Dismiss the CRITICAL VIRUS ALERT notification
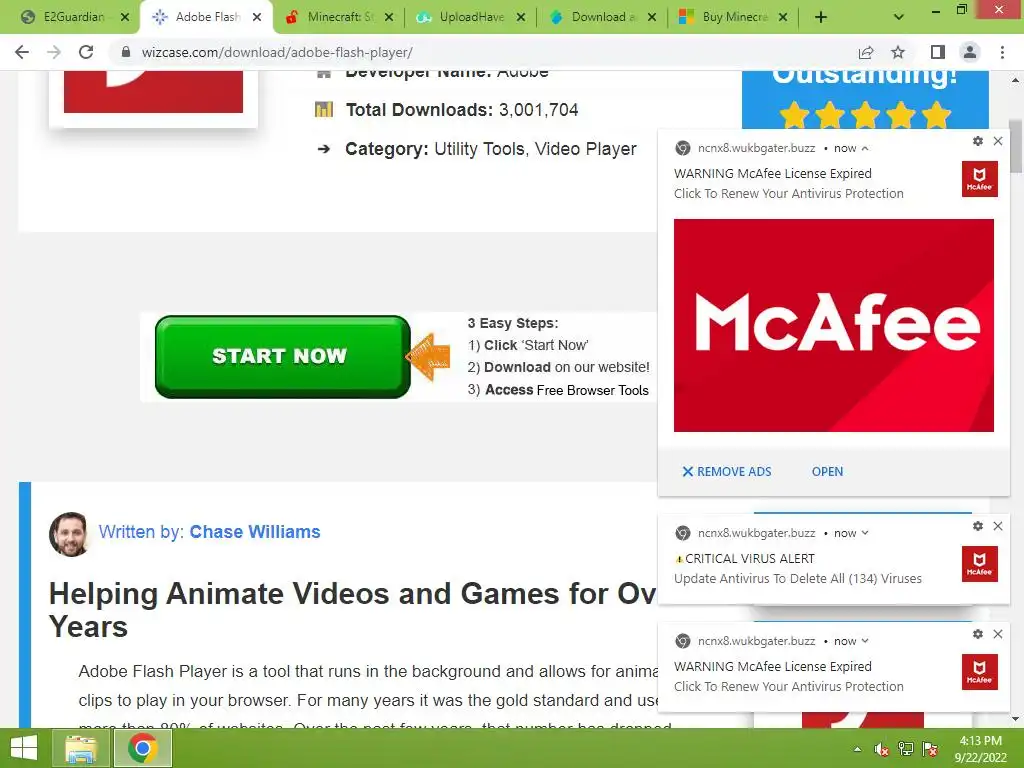 point(998,526)
